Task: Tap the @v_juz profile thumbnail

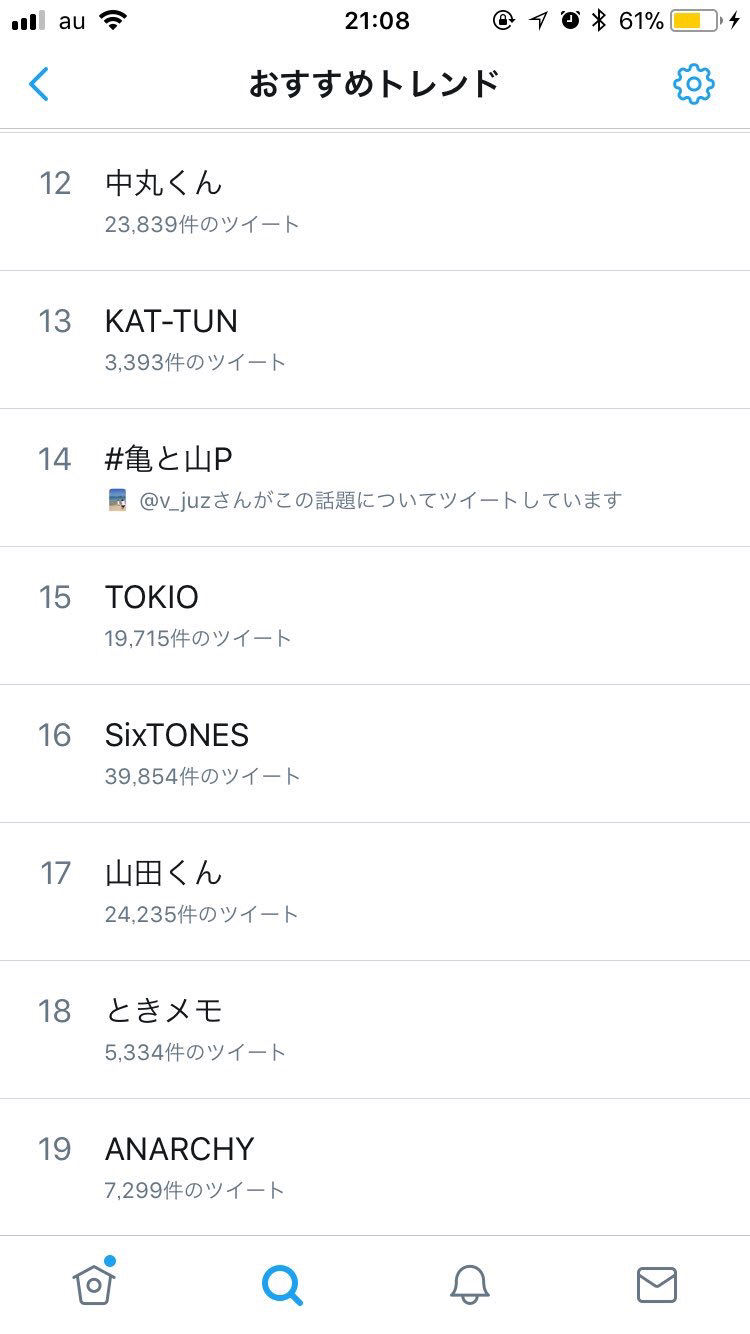Action: [117, 500]
